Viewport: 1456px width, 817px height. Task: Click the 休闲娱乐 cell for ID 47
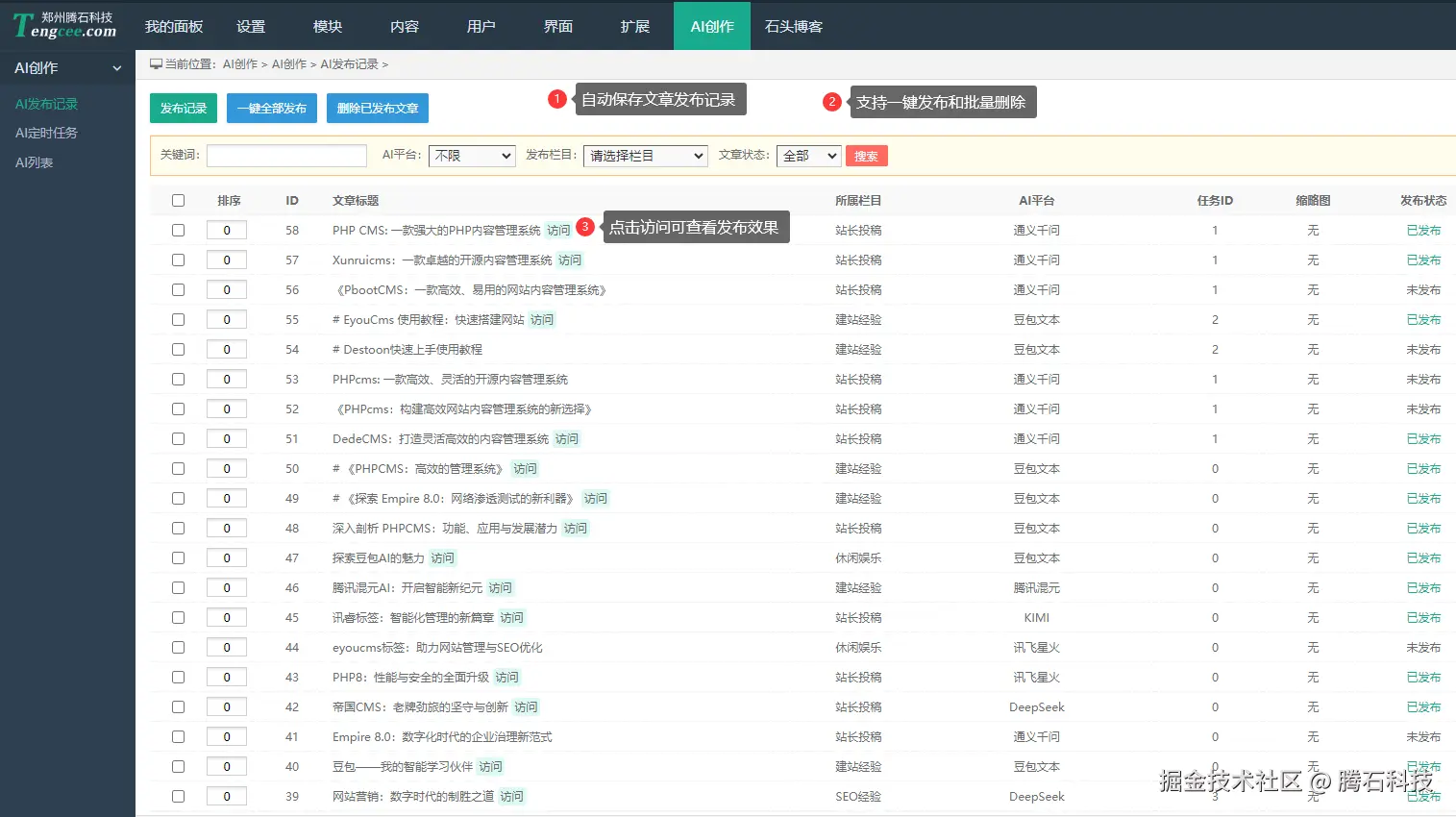pyautogui.click(x=858, y=558)
